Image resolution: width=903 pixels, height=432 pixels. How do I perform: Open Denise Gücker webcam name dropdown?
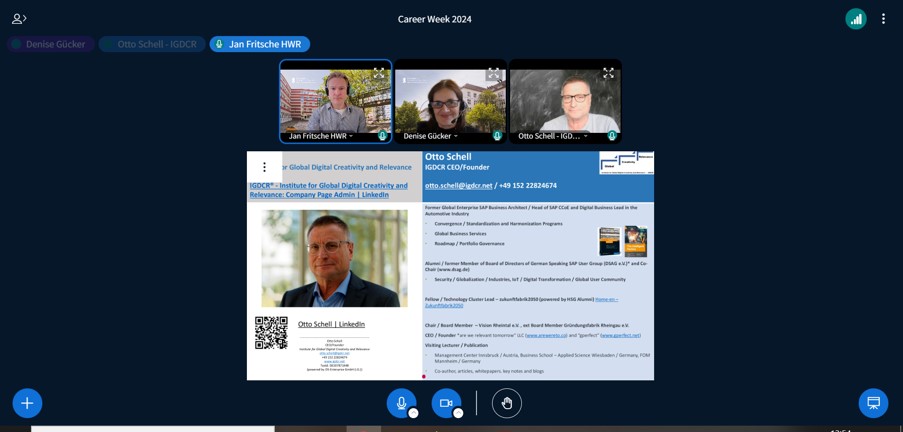click(431, 137)
